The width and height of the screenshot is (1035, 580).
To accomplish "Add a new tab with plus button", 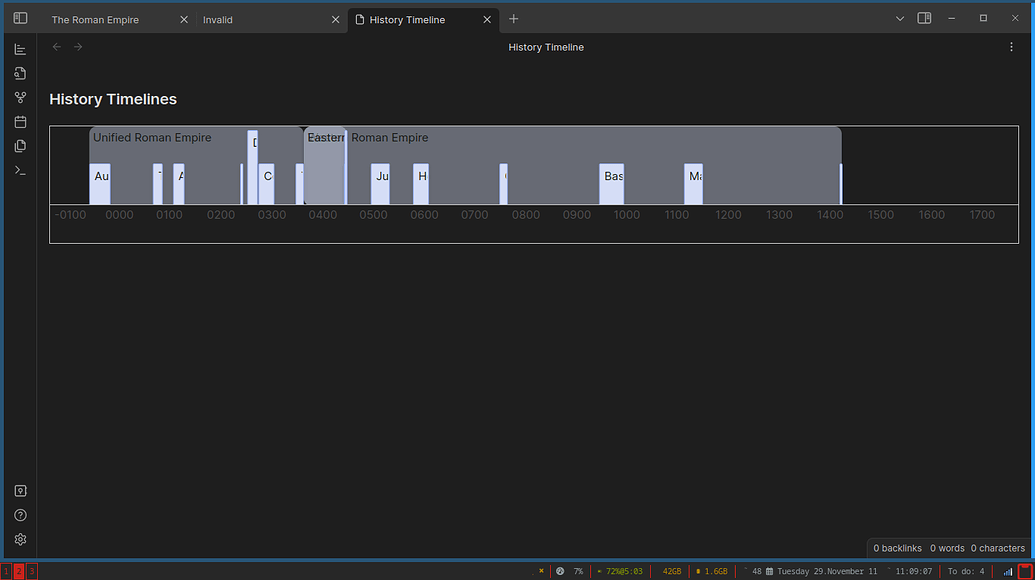I will (514, 19).
